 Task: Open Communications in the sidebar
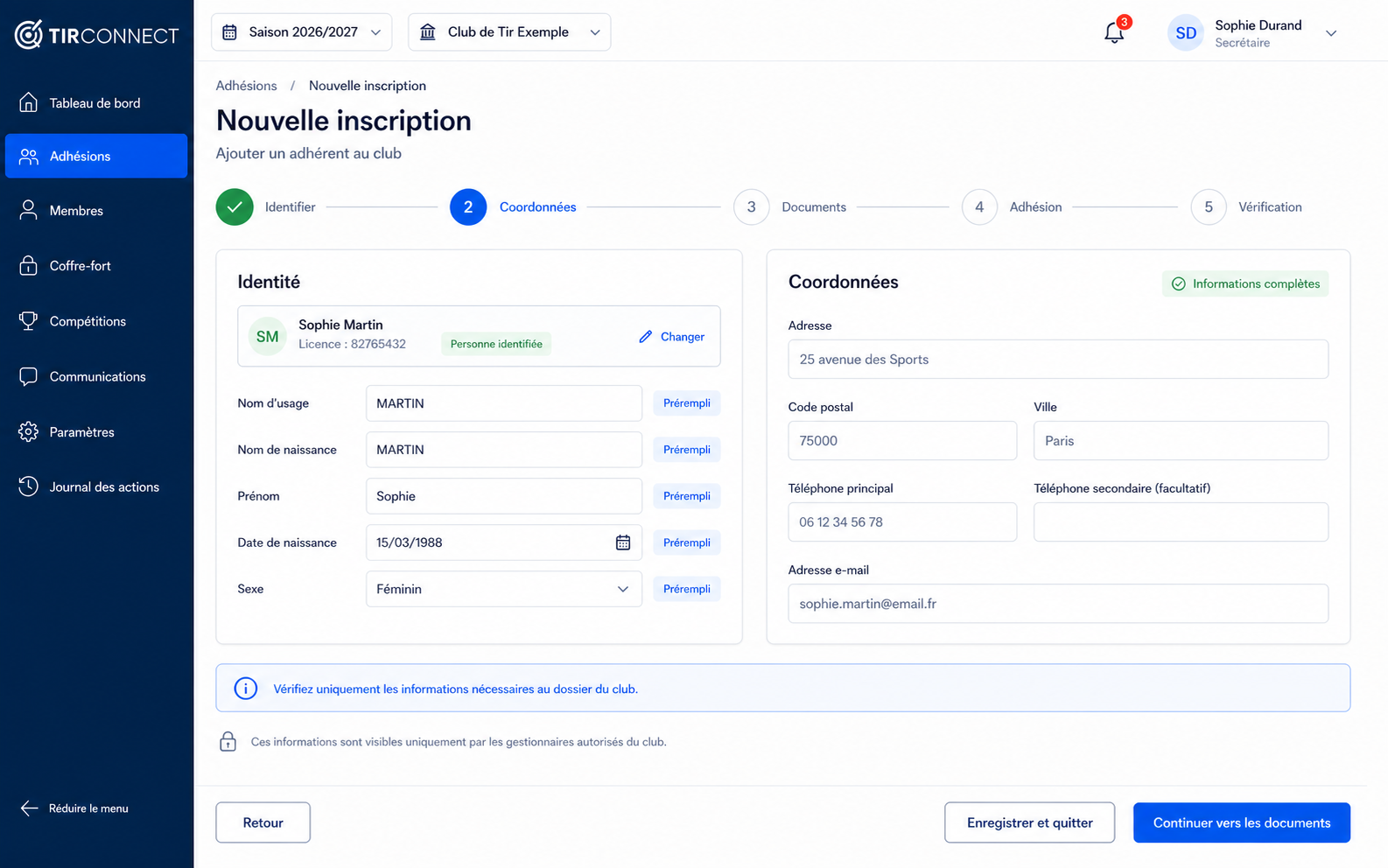(96, 376)
